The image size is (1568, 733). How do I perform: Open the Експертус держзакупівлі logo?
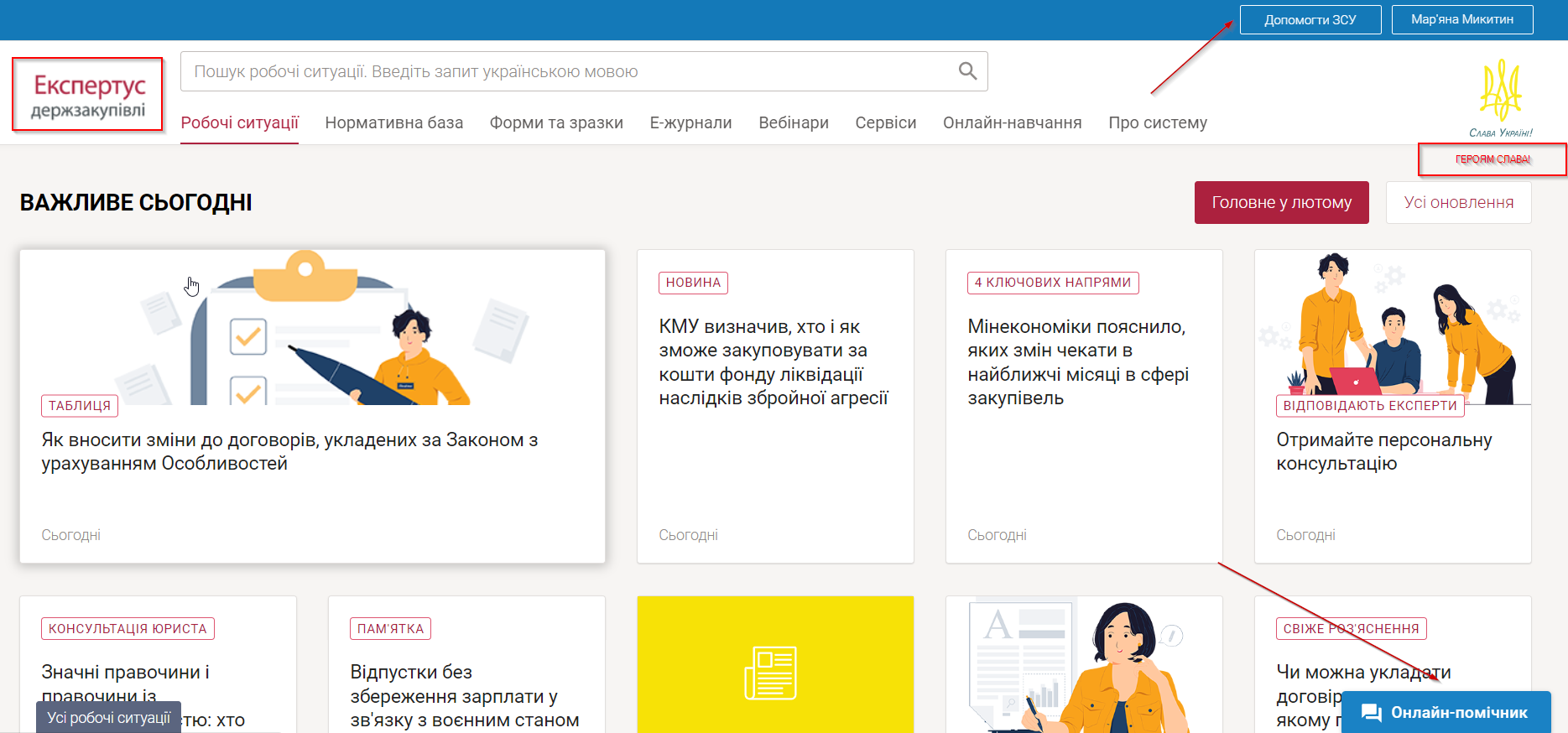[x=87, y=95]
